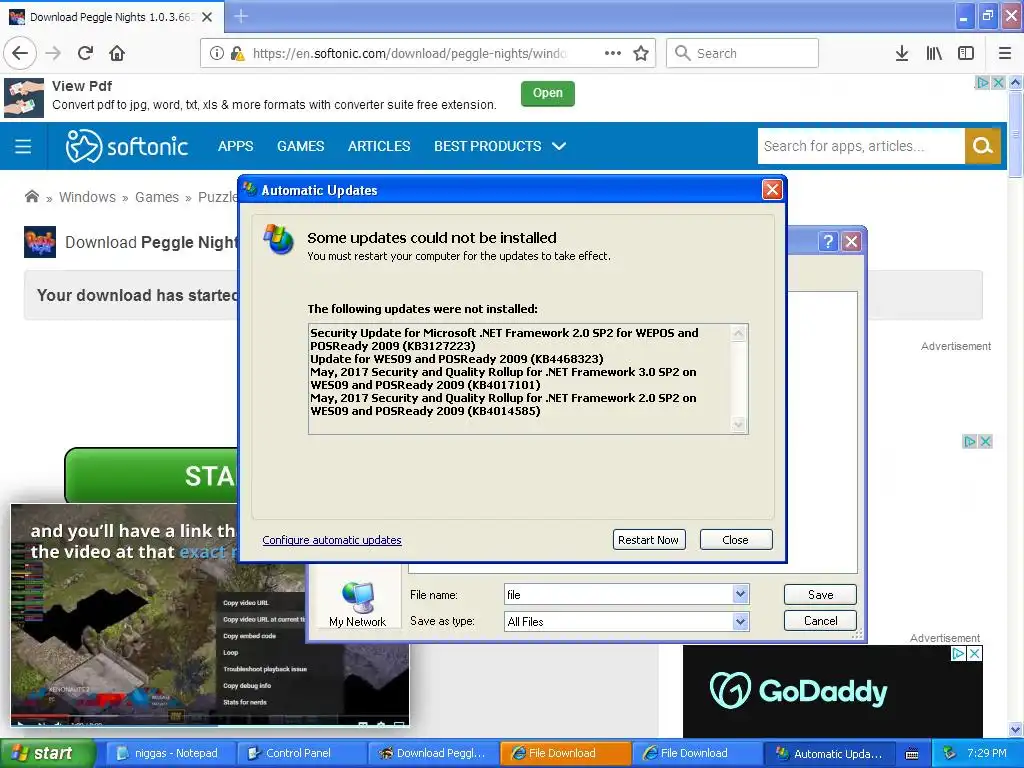1024x768 pixels.
Task: Click the GoDaddy advertisement
Action: (832, 691)
